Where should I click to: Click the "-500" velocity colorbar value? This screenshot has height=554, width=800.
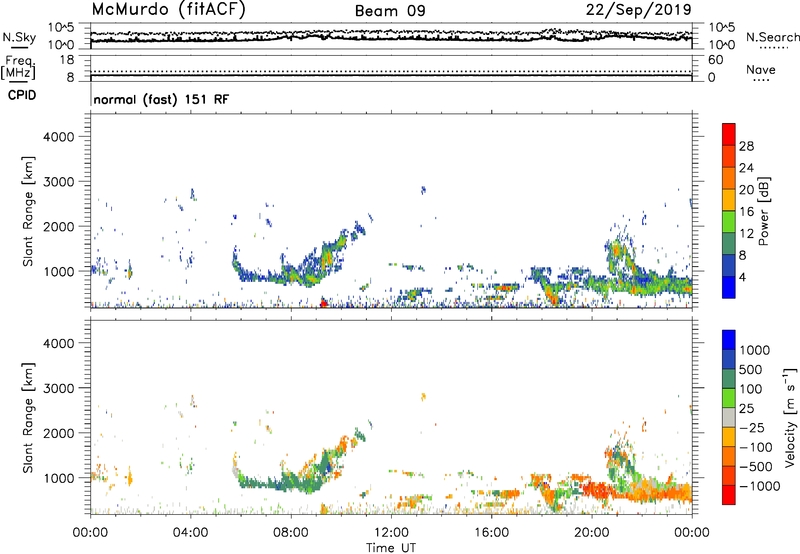pos(755,466)
